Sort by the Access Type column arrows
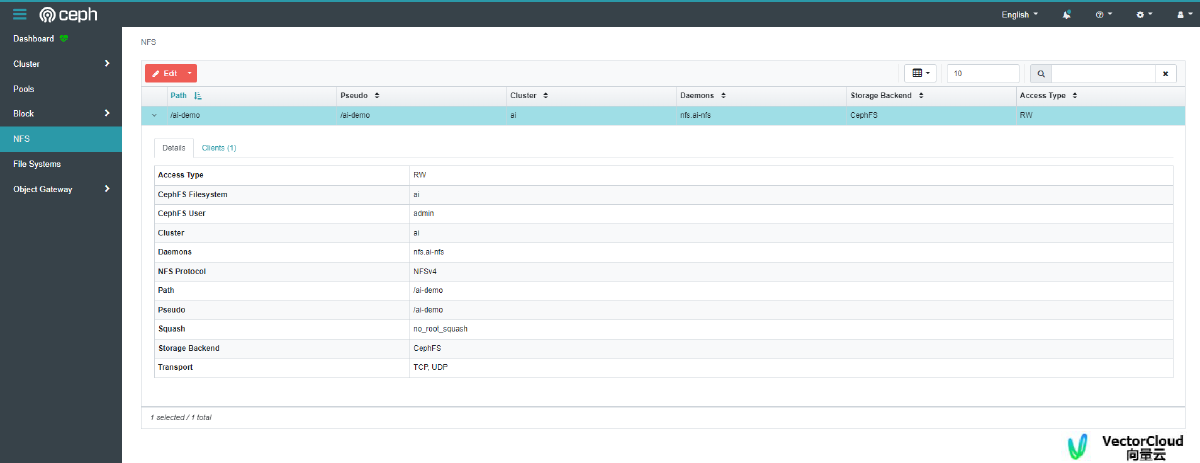The width and height of the screenshot is (1200, 463). (1075, 95)
